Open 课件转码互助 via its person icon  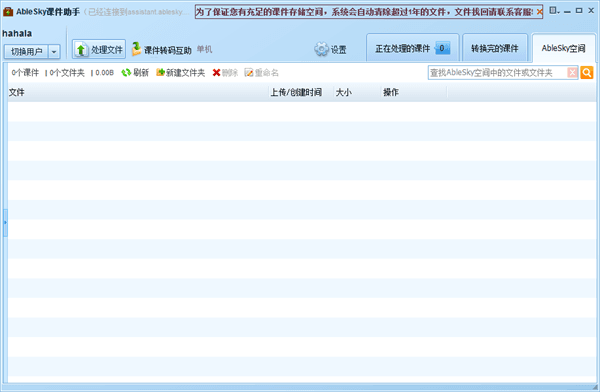[x=136, y=49]
